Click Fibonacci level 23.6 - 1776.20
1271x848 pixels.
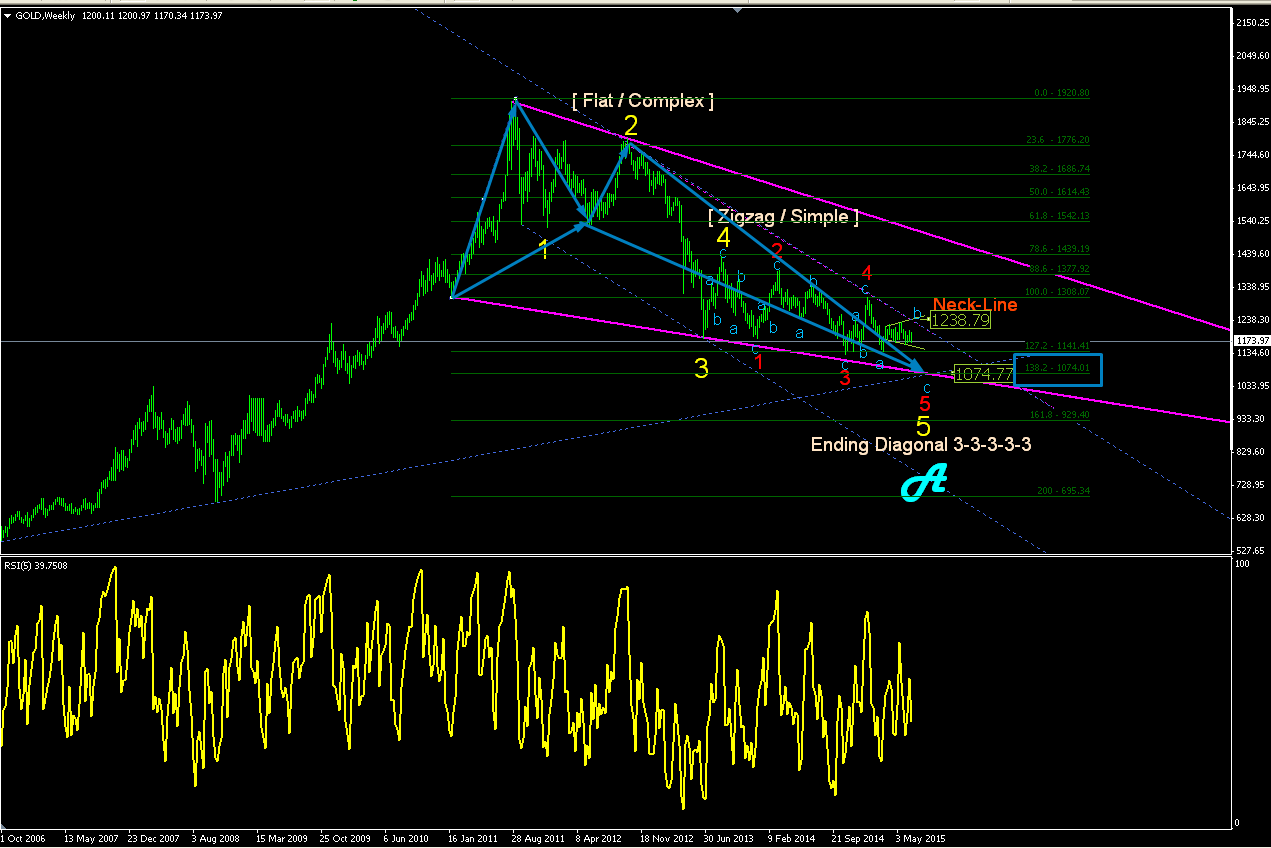[1058, 140]
